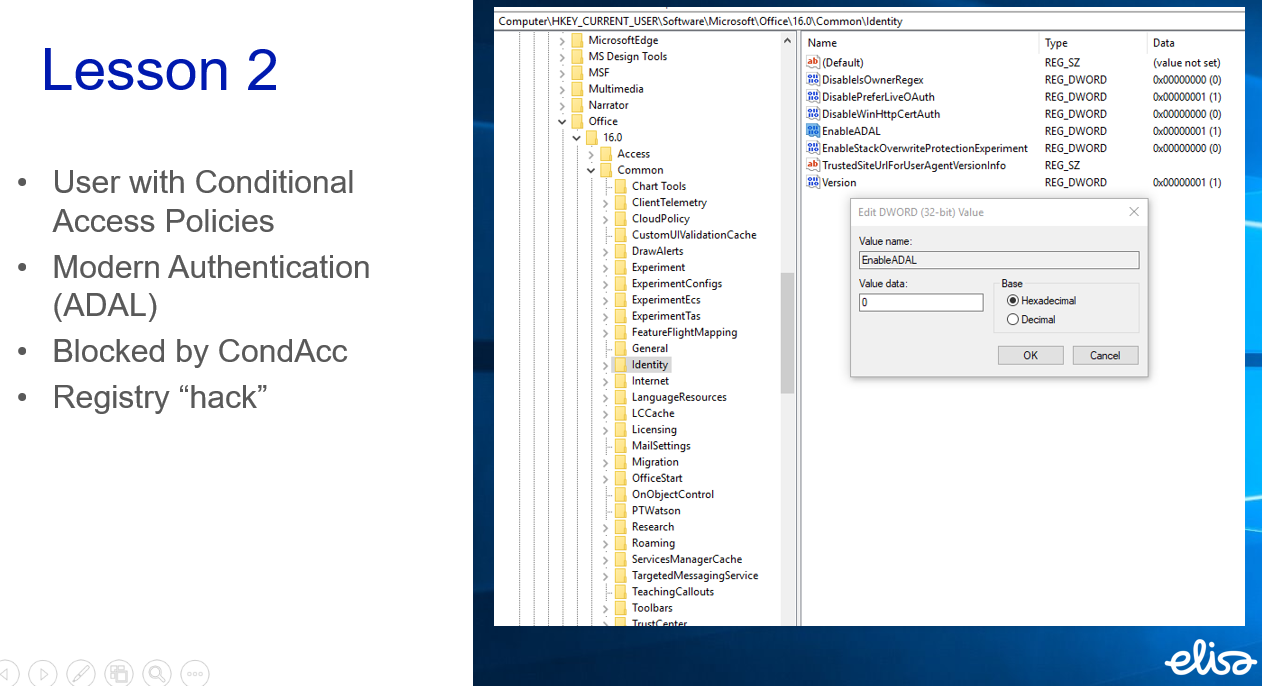1262x686 pixels.
Task: Select the Hexadecimal radio button
Action: (x=1013, y=300)
